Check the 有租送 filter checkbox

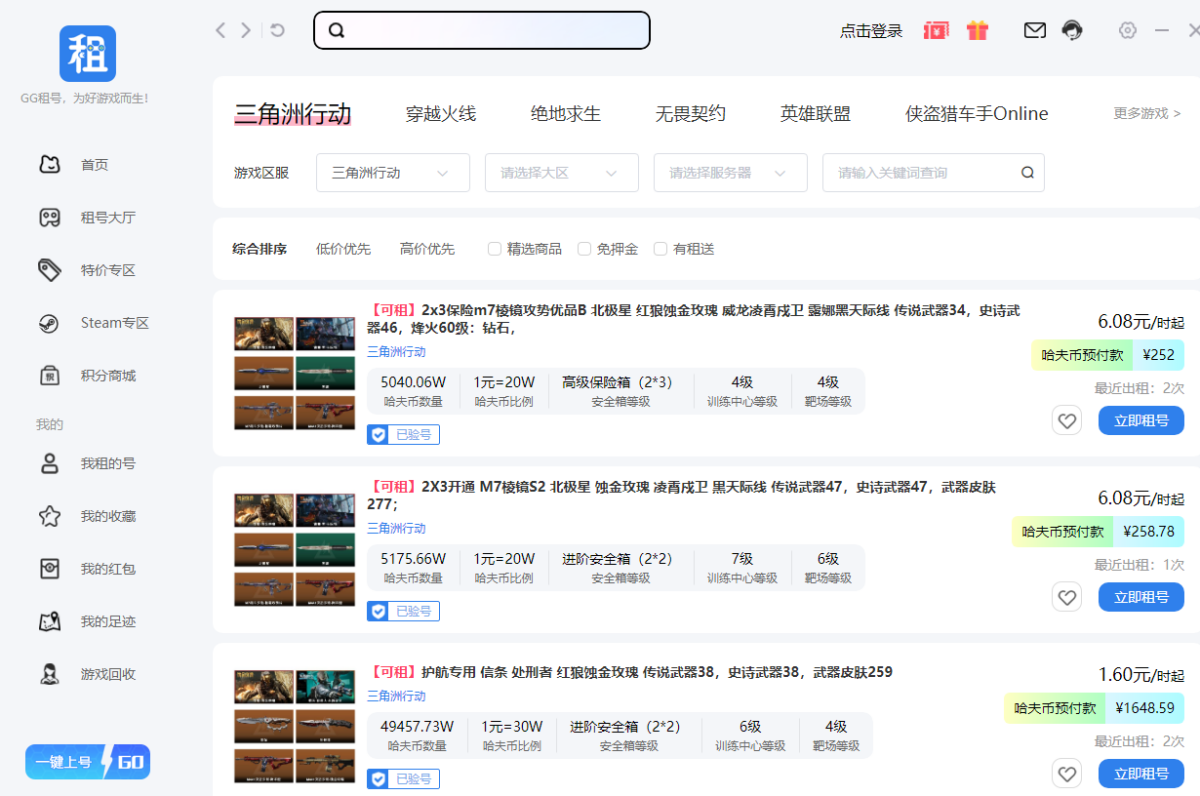pos(660,249)
